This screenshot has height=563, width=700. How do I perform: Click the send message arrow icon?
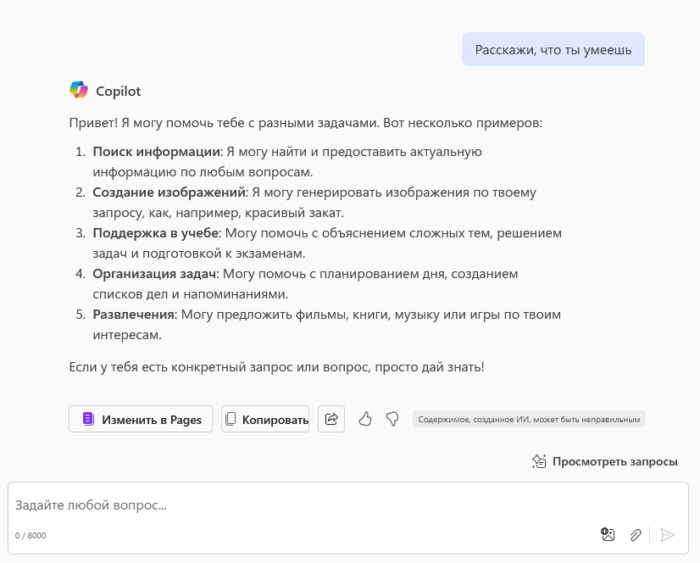667,534
